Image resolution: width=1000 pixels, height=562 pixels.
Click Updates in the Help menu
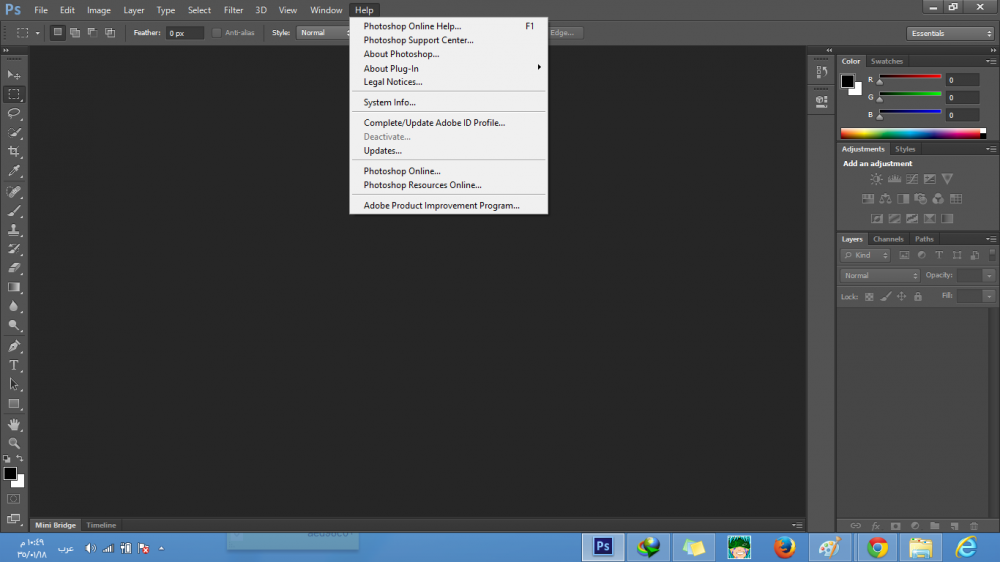click(x=382, y=151)
